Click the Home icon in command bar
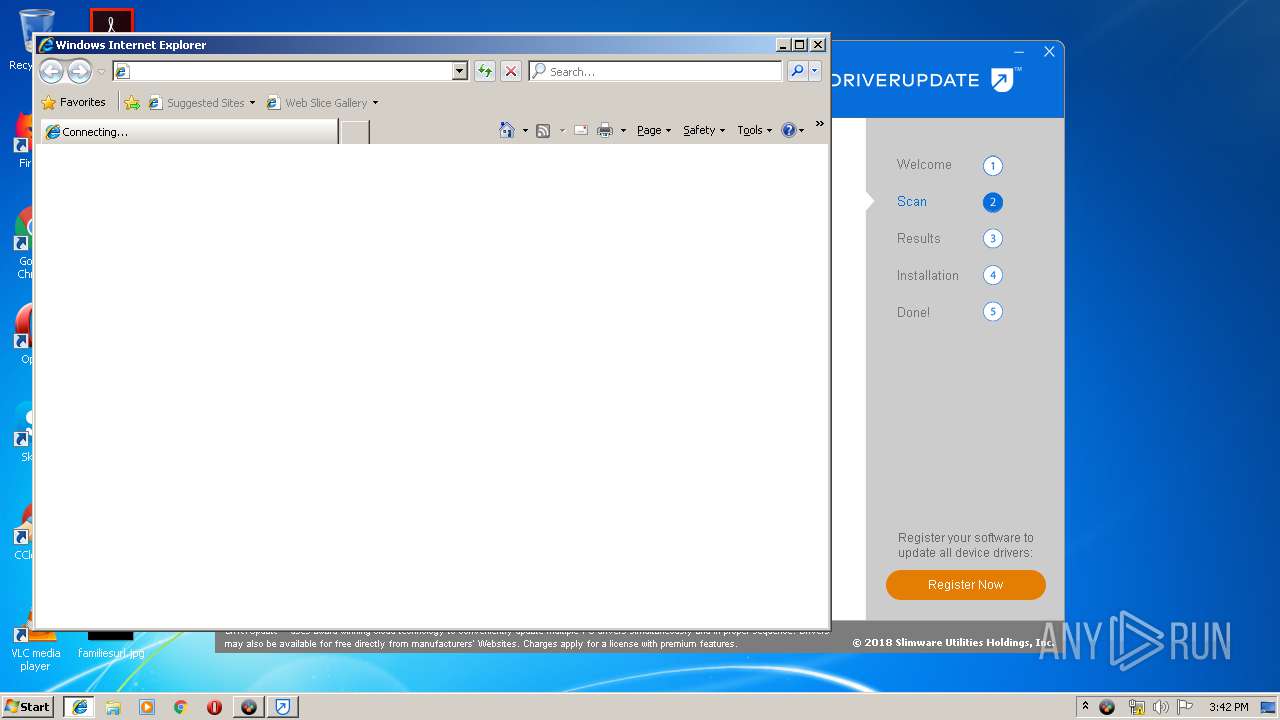The image size is (1280, 720). pyautogui.click(x=507, y=130)
